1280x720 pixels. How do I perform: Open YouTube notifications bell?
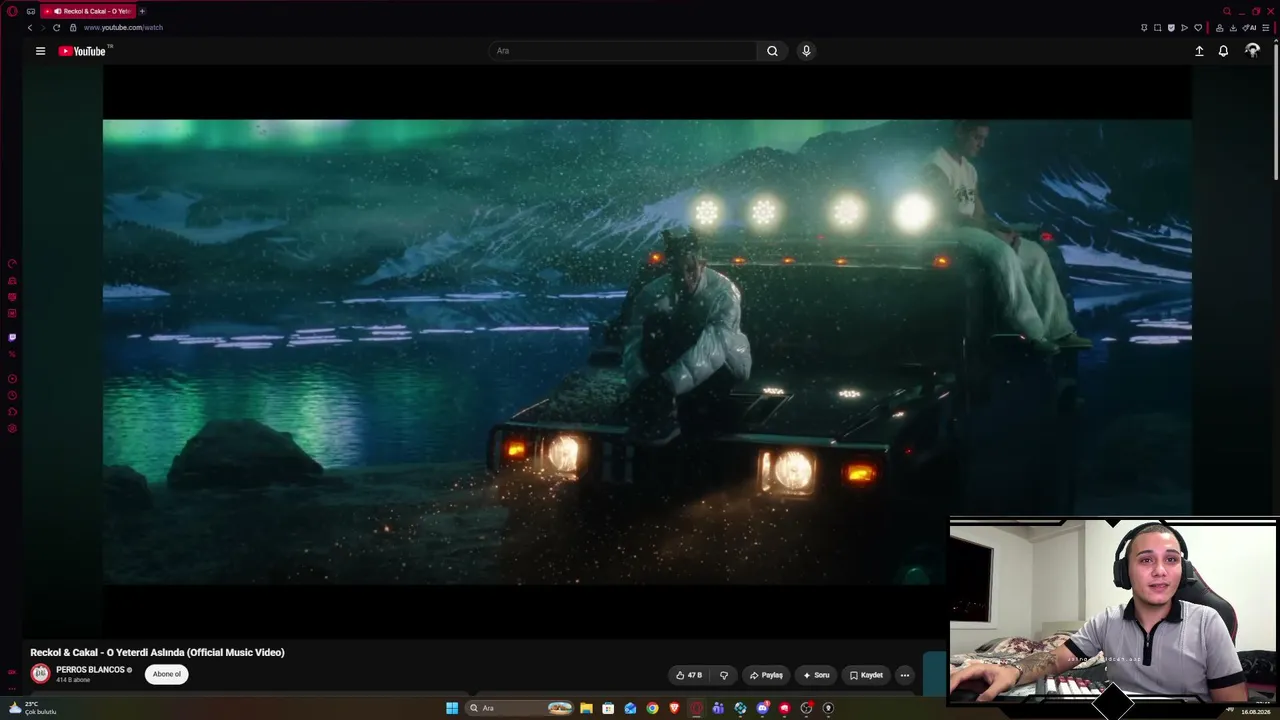click(x=1223, y=51)
